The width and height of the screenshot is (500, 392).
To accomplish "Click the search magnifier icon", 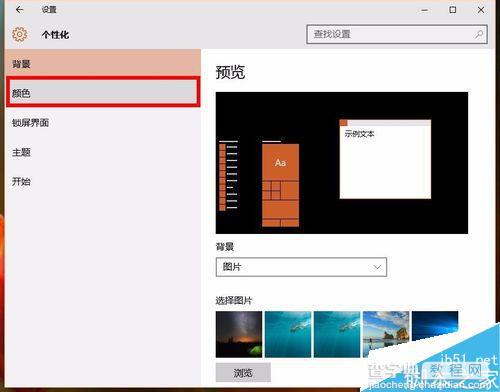I will 479,34.
